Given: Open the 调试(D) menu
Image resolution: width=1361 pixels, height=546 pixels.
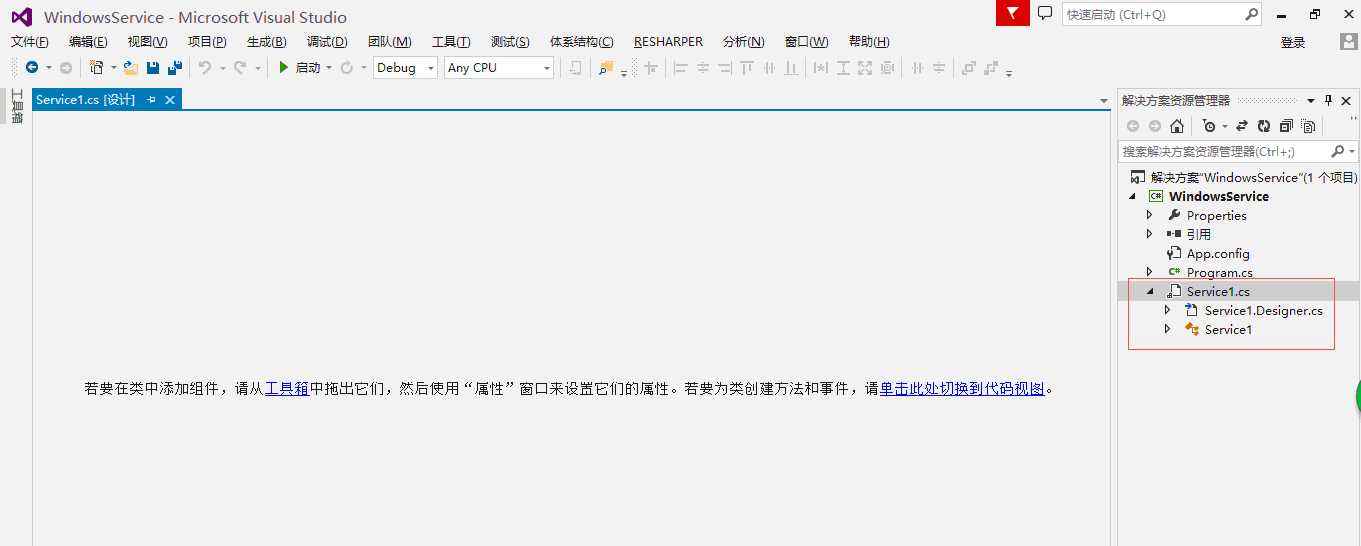Looking at the screenshot, I should [x=327, y=41].
